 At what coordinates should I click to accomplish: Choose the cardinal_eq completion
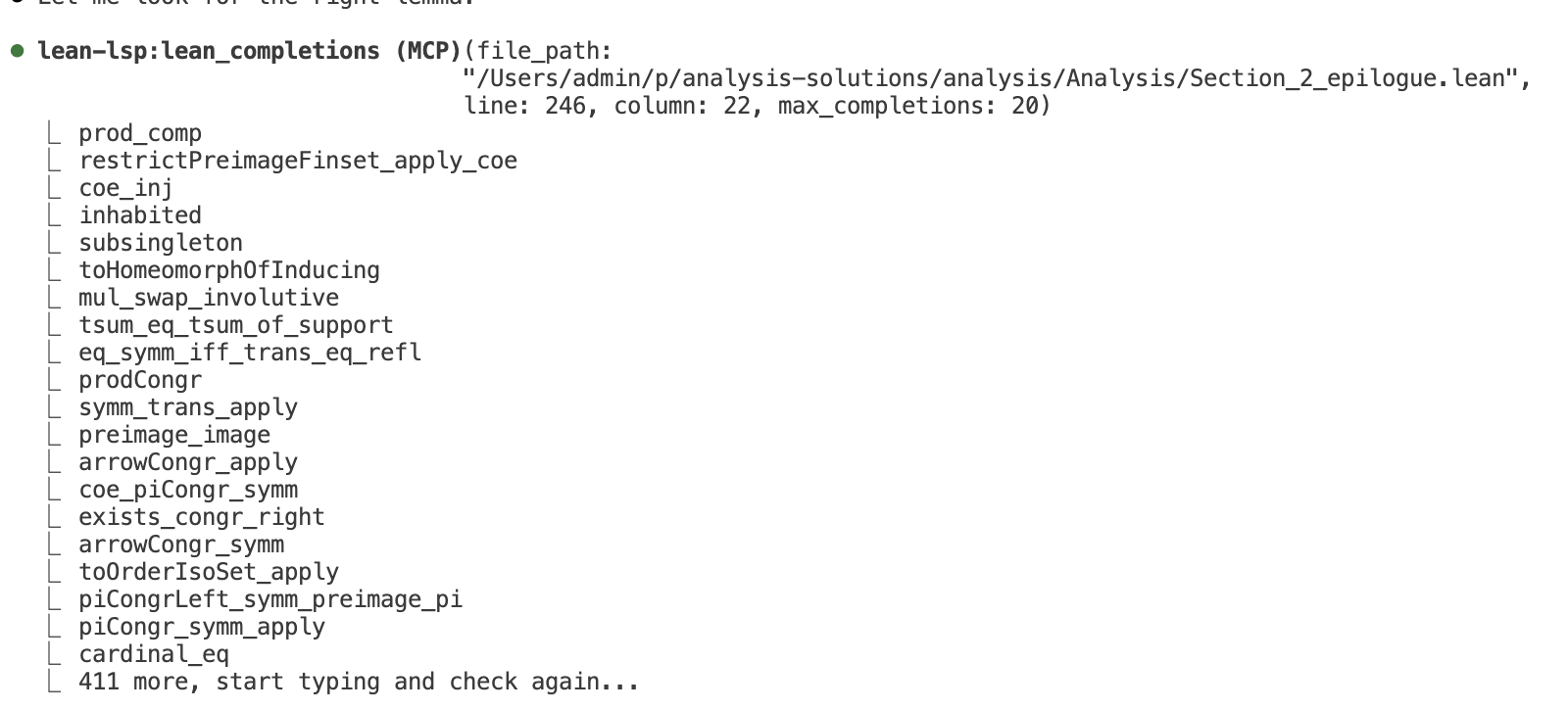click(x=154, y=654)
